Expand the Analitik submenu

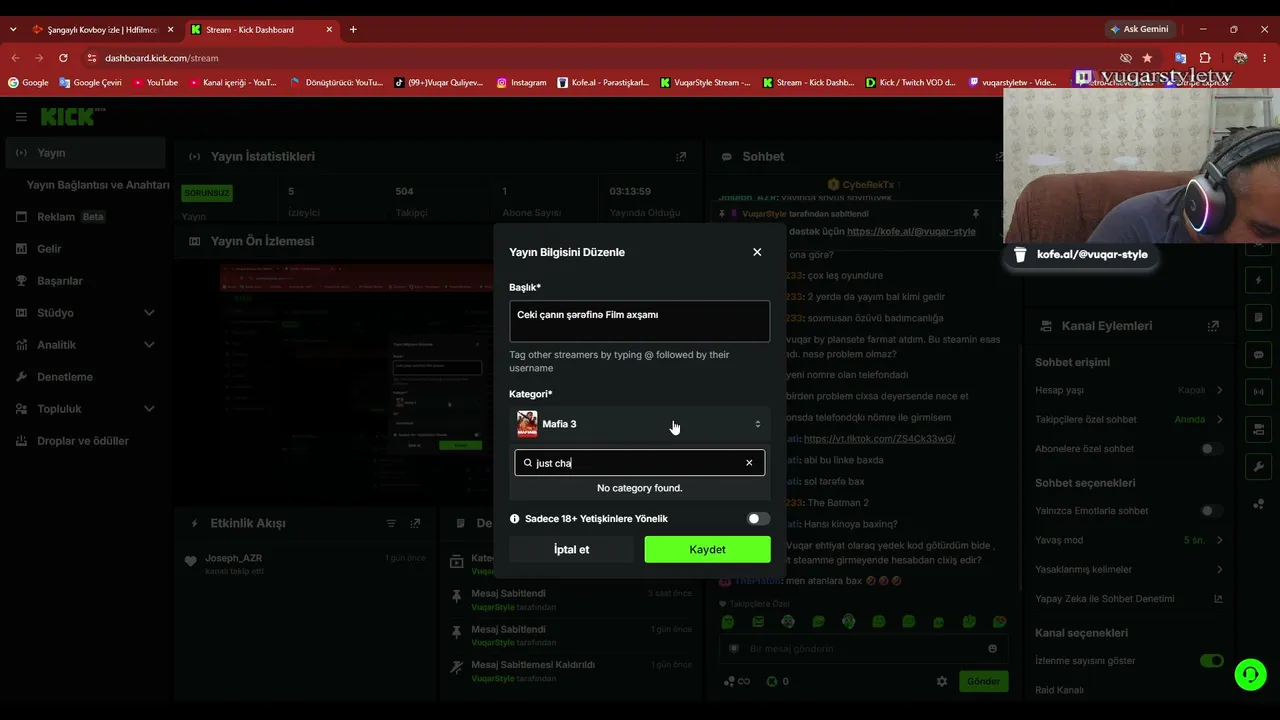(x=85, y=345)
